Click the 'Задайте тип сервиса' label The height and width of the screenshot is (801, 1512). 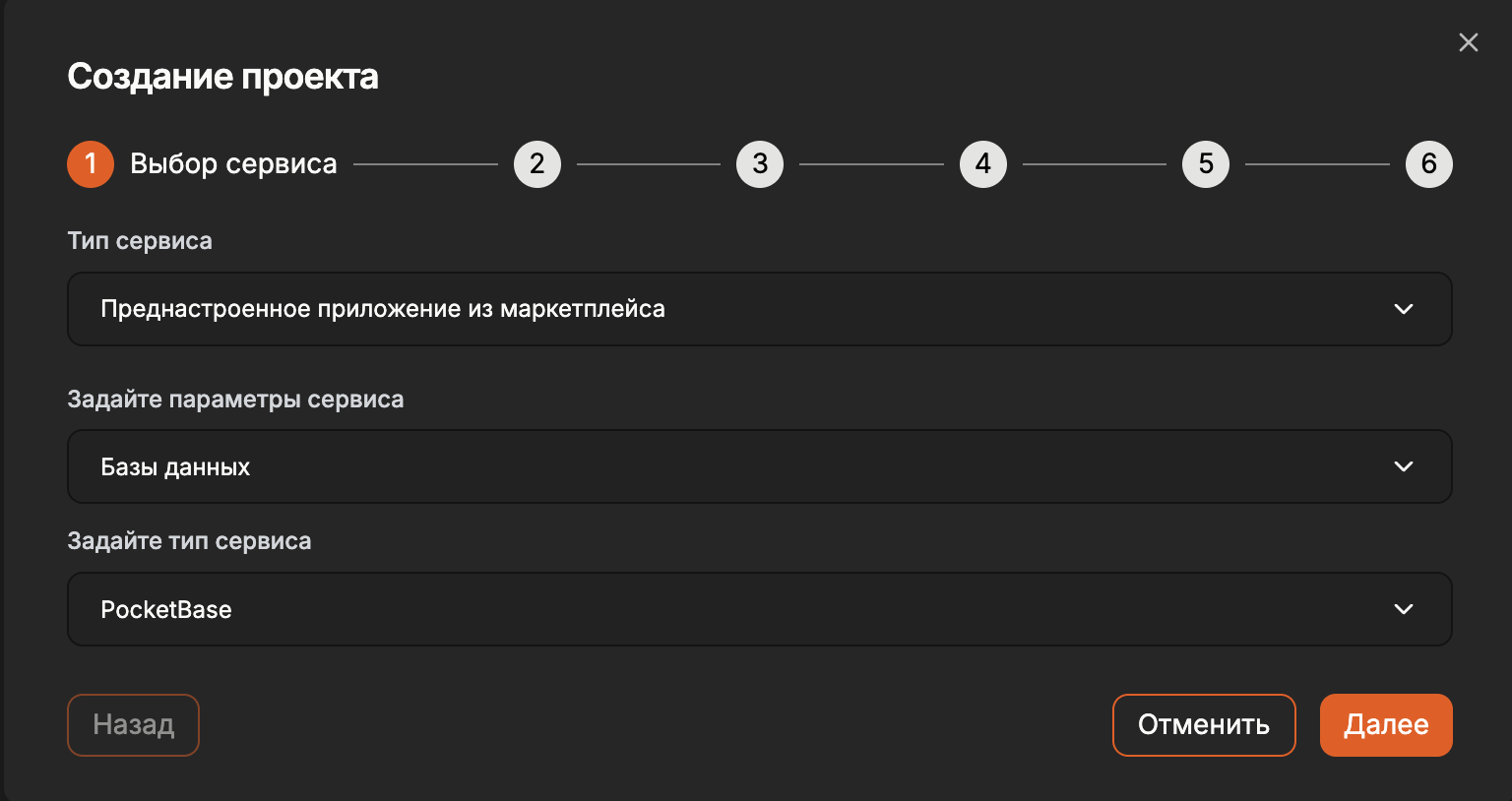pos(189,541)
